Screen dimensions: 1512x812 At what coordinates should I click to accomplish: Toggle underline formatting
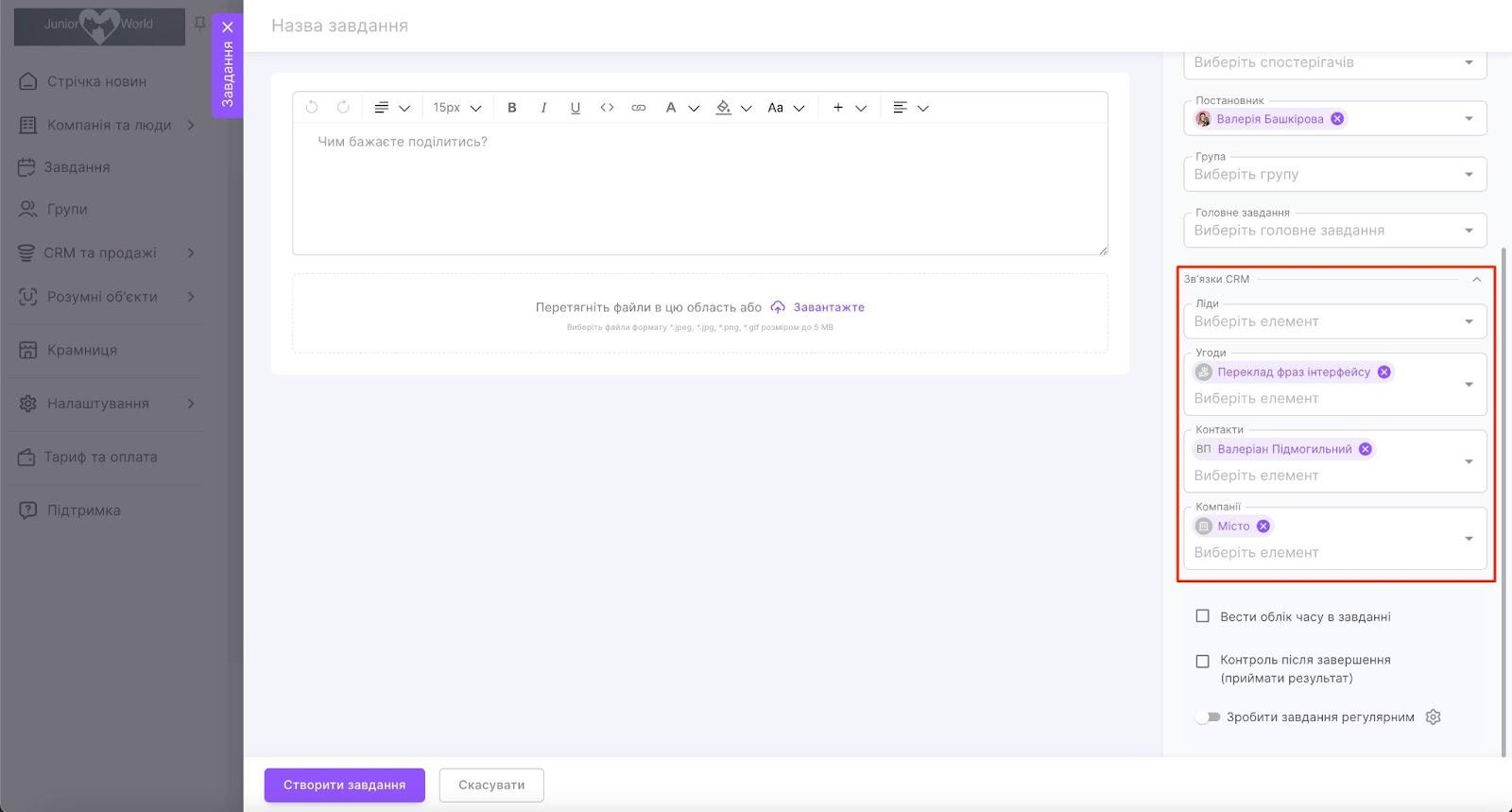(575, 108)
